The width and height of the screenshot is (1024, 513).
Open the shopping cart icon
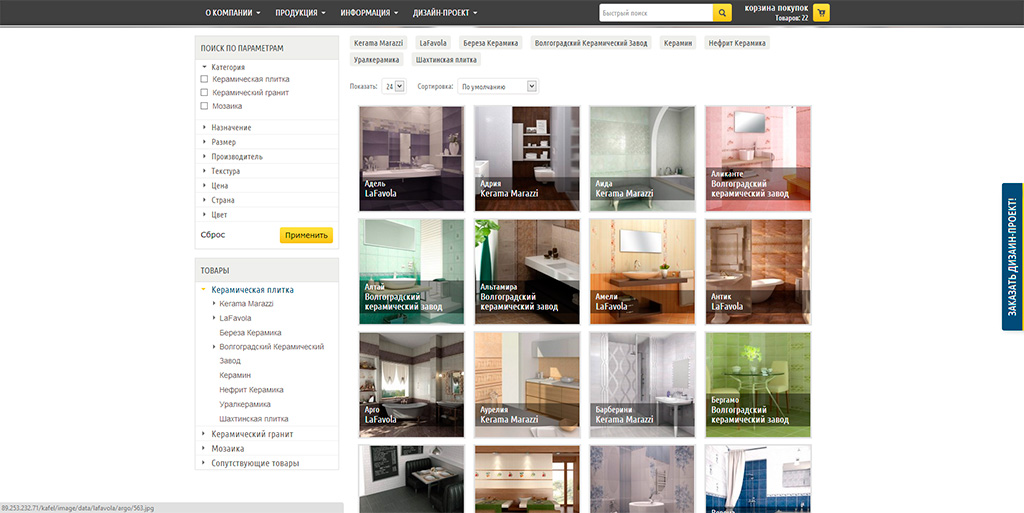pyautogui.click(x=822, y=13)
